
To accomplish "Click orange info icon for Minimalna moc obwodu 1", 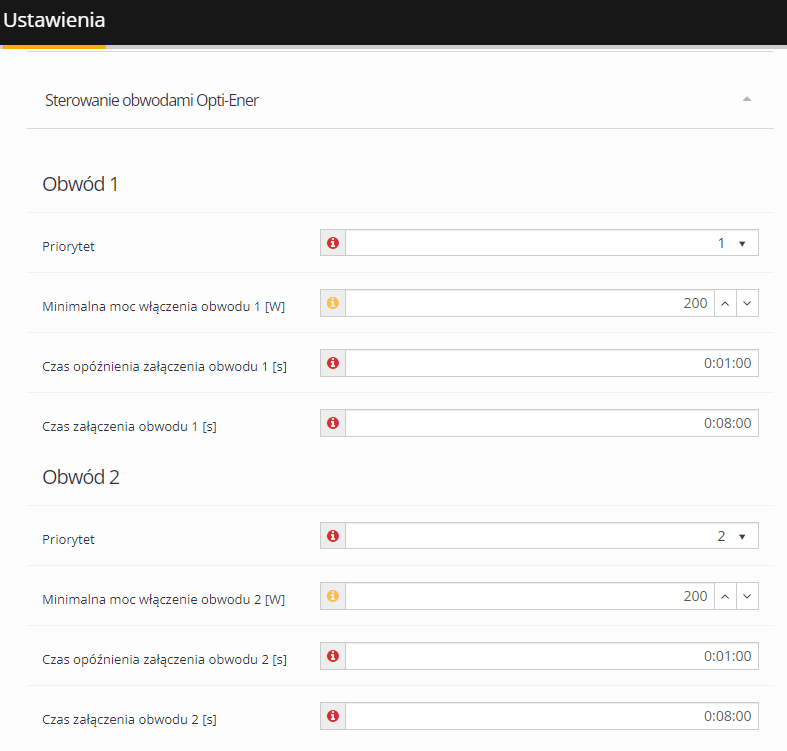I will pyautogui.click(x=333, y=303).
